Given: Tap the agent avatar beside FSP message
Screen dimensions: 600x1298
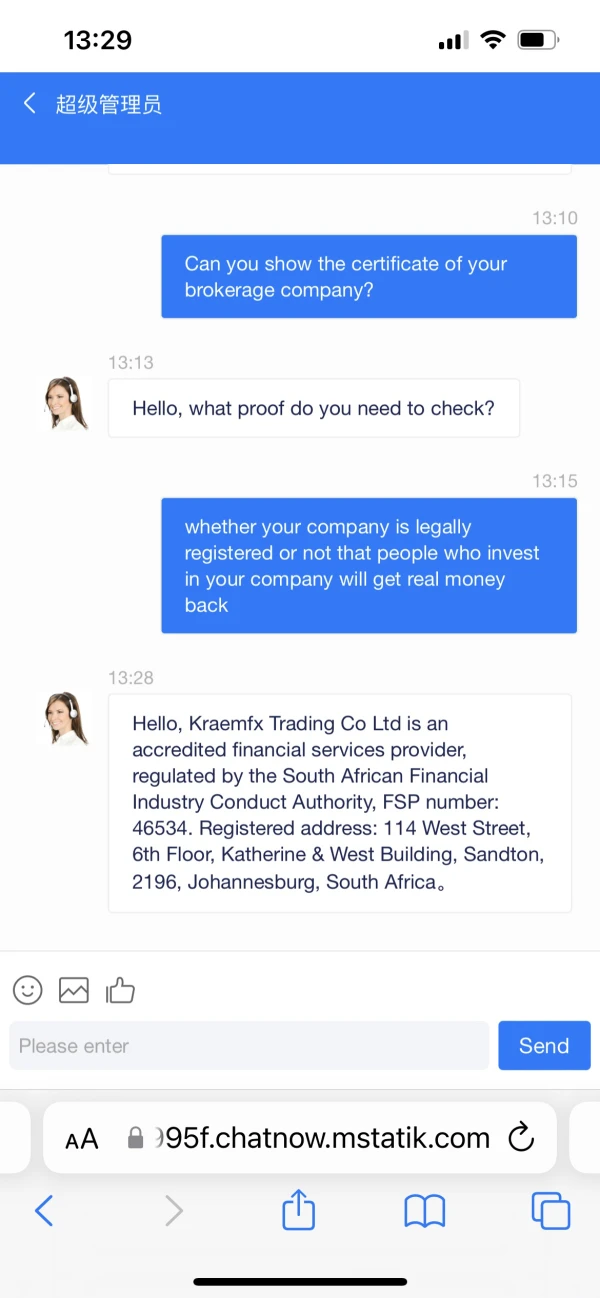Looking at the screenshot, I should (66, 719).
